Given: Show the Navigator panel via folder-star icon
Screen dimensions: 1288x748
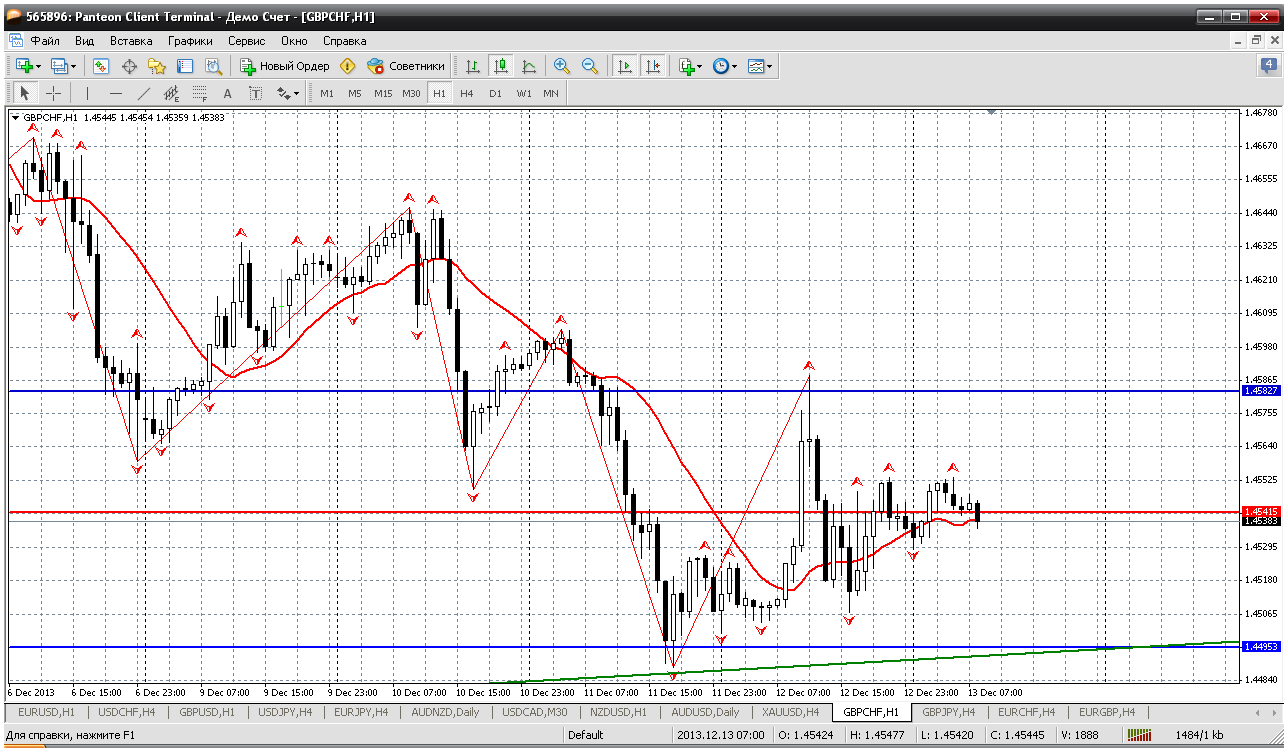Looking at the screenshot, I should click(157, 66).
